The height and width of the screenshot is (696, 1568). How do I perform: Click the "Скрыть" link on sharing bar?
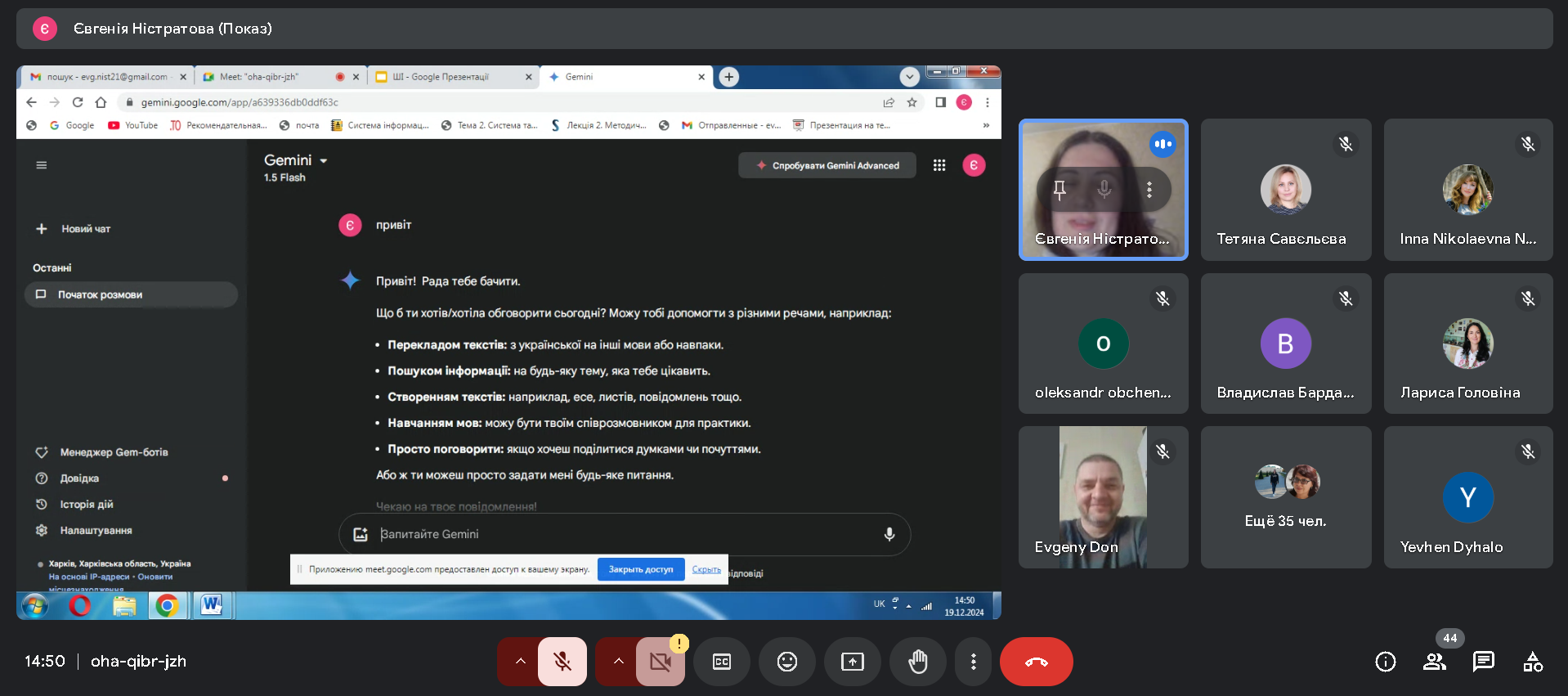coord(706,569)
